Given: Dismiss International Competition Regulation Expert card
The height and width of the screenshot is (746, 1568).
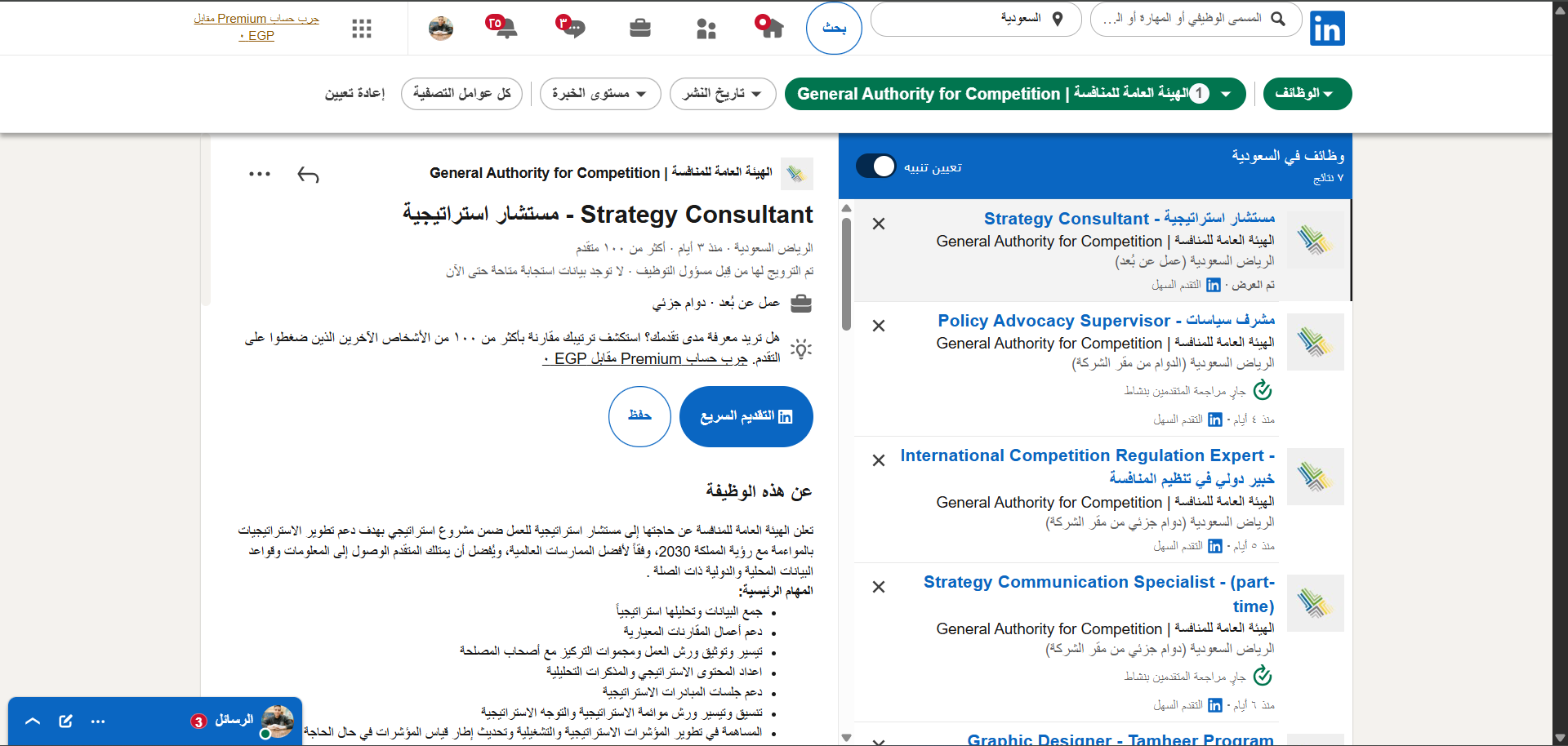Looking at the screenshot, I should pyautogui.click(x=879, y=460).
